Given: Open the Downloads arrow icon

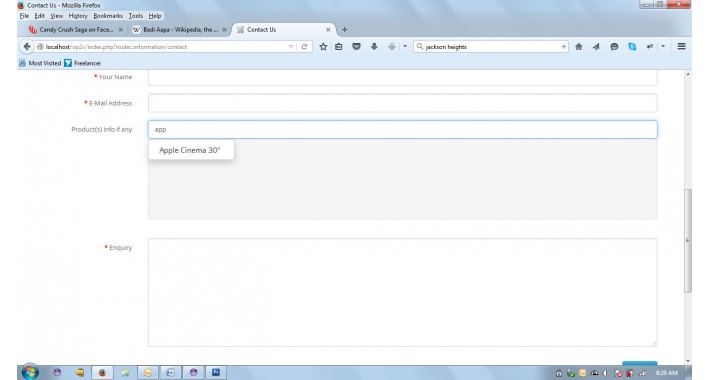Looking at the screenshot, I should (x=374, y=47).
